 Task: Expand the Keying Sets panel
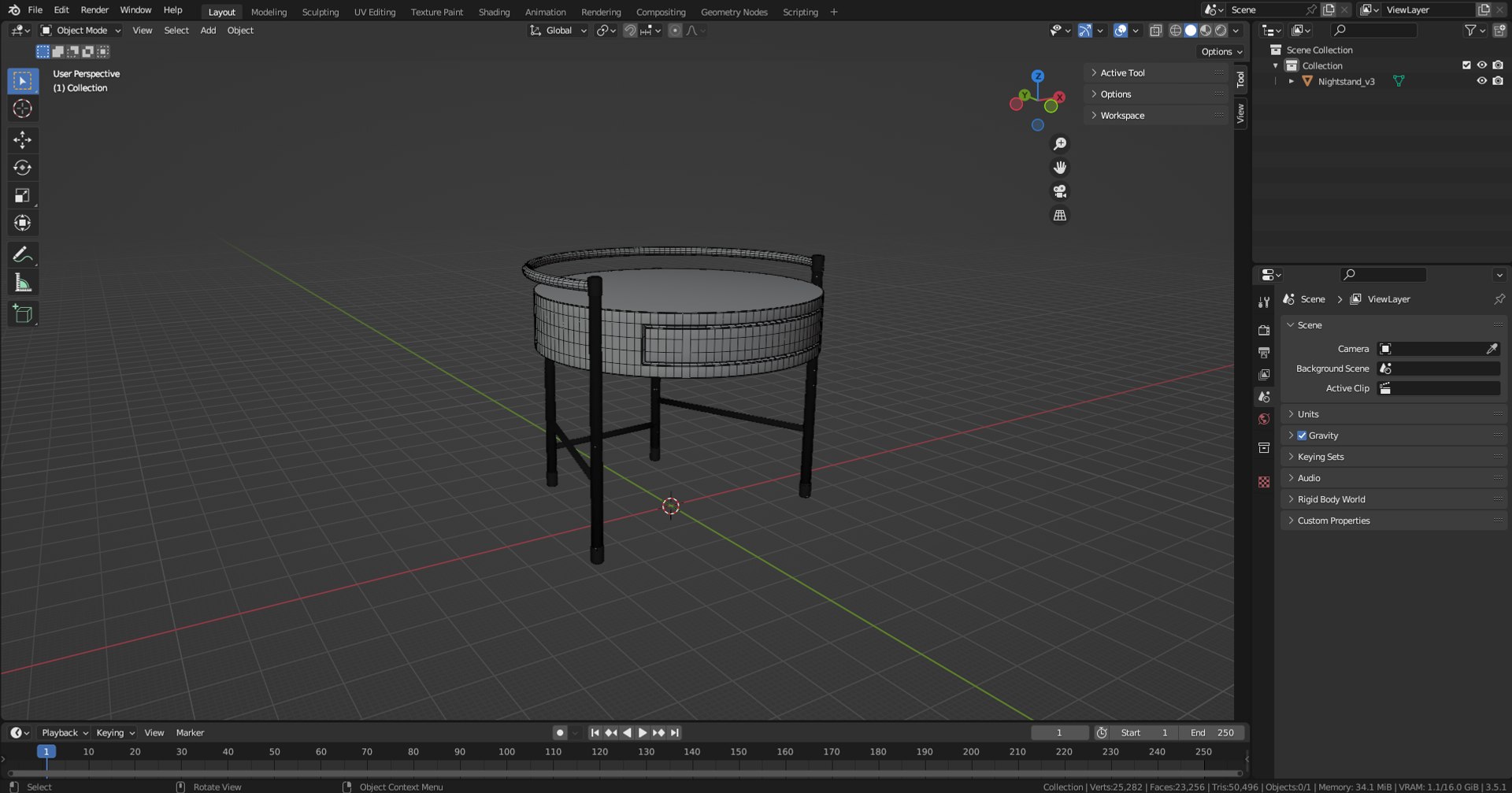[x=1394, y=457]
